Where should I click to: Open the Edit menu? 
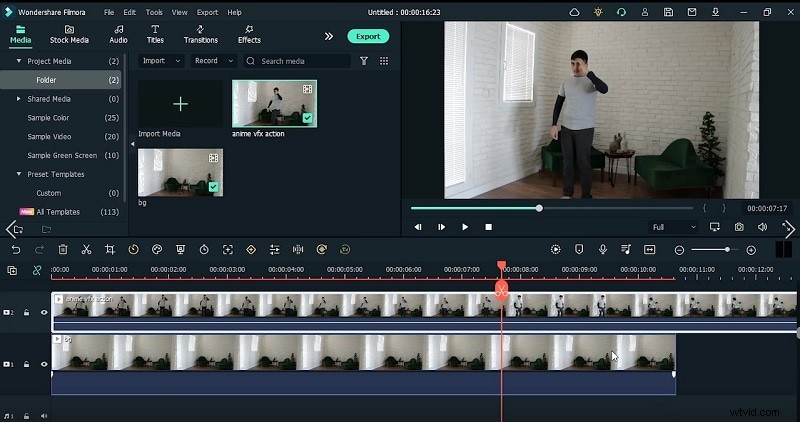pyautogui.click(x=130, y=12)
